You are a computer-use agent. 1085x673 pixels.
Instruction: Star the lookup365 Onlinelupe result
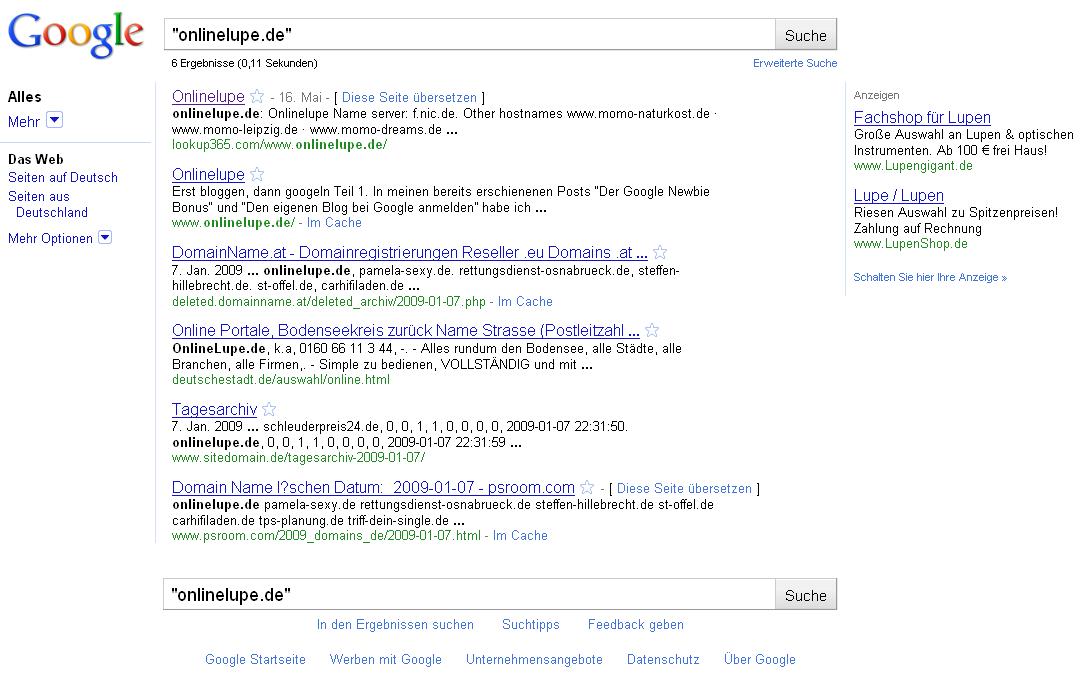[257, 96]
